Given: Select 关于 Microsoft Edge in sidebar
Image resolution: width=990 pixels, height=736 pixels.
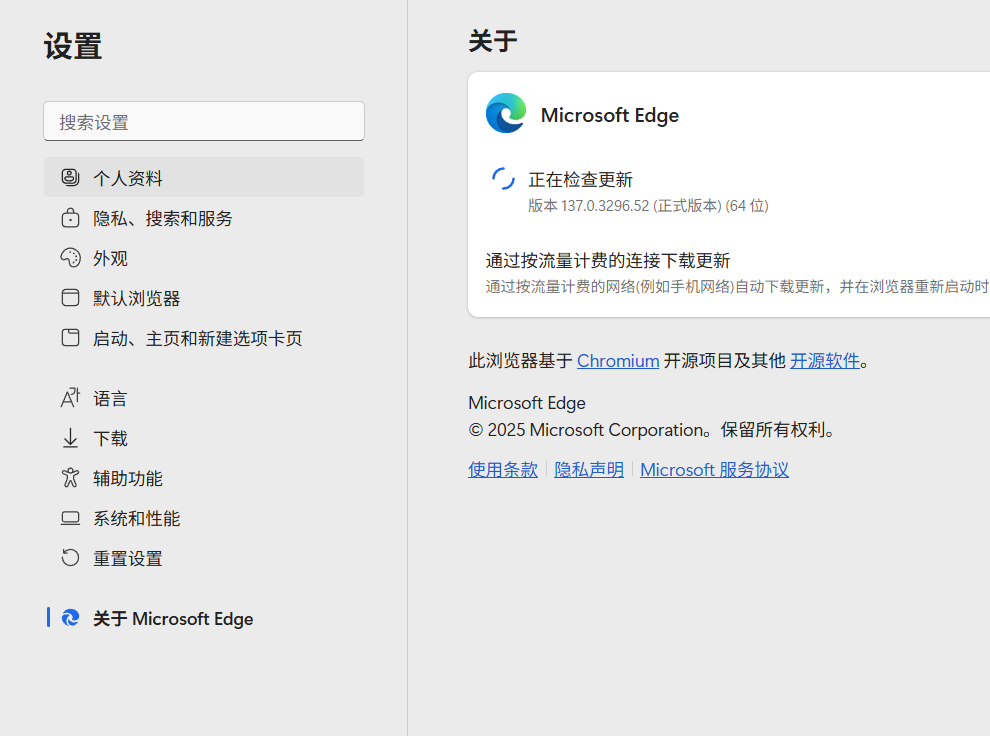Looking at the screenshot, I should 204,618.
